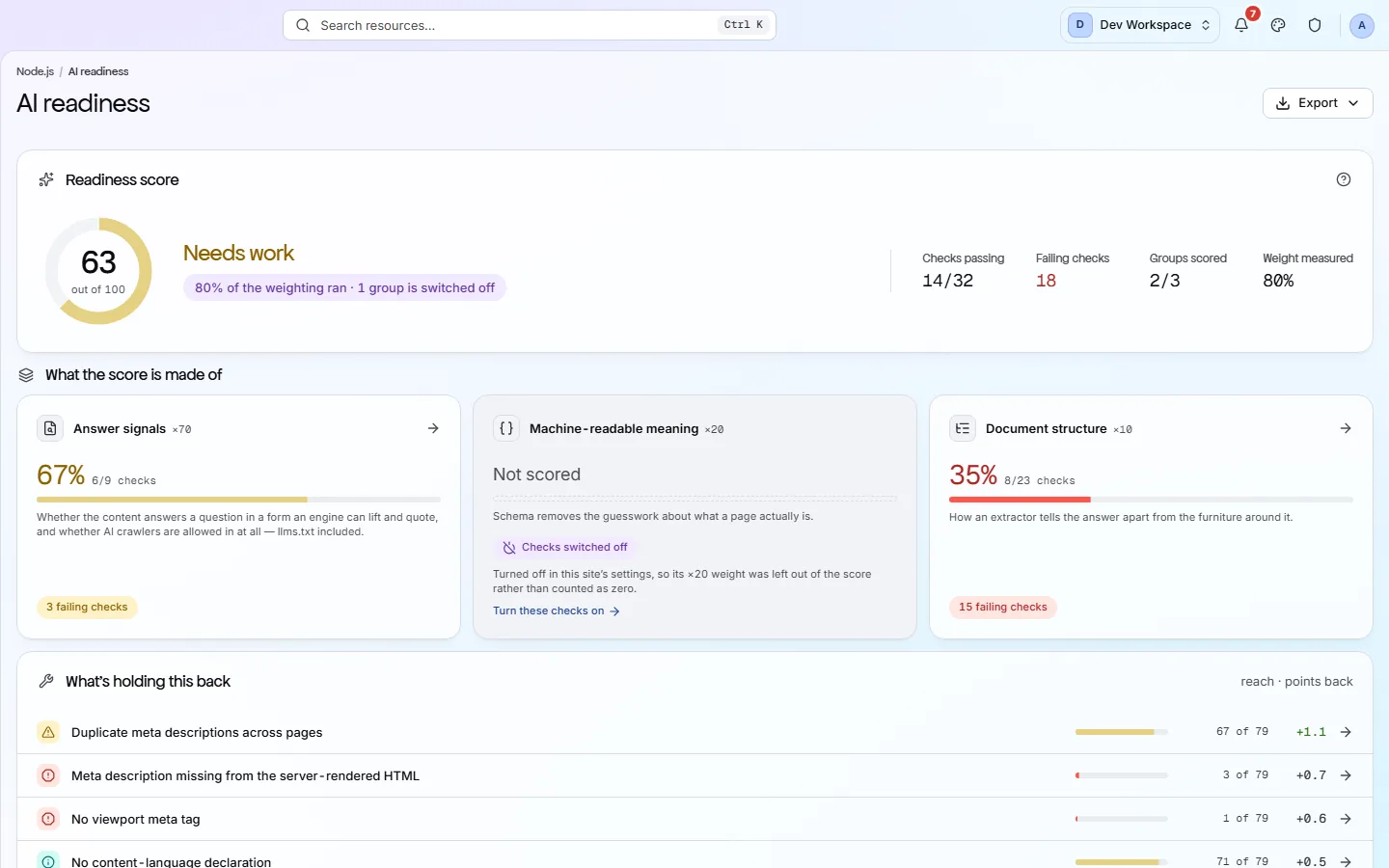Screen dimensions: 1389x868
Task: Click the Answer signals progress bar
Action: point(238,500)
